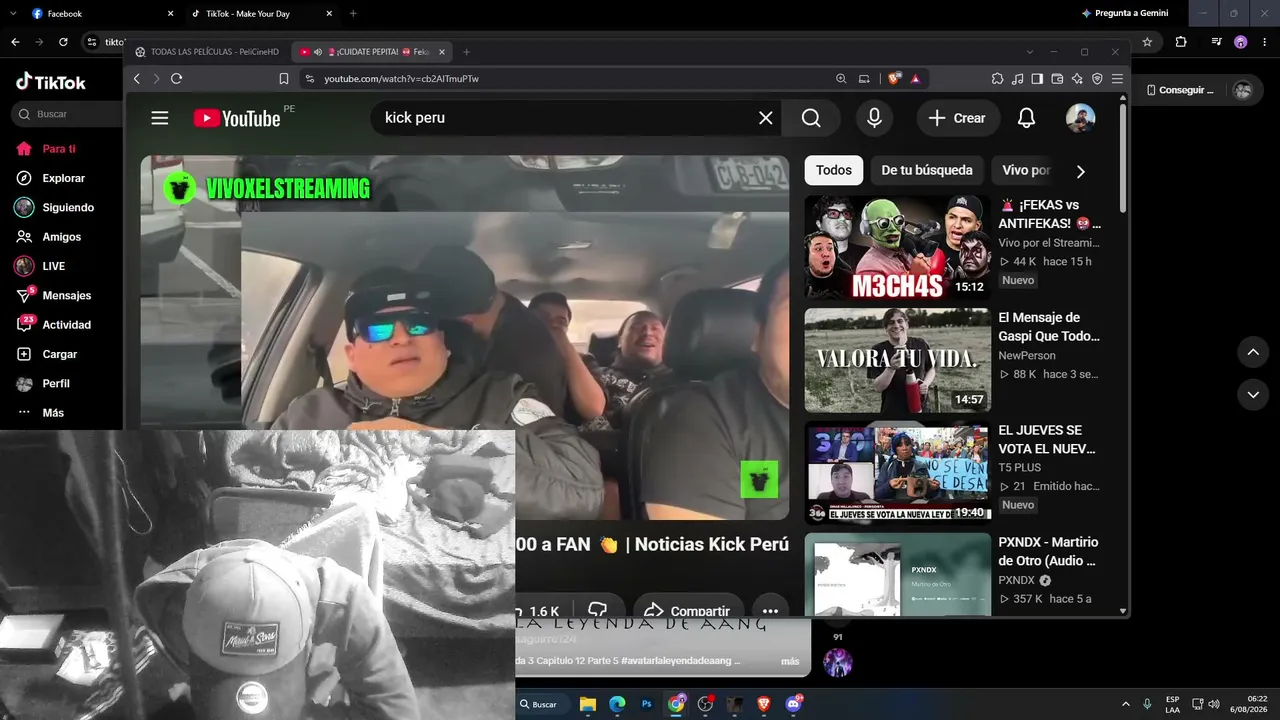Run the YouTube search with the magnifier button
Viewport: 1280px width, 720px height.
point(811,118)
